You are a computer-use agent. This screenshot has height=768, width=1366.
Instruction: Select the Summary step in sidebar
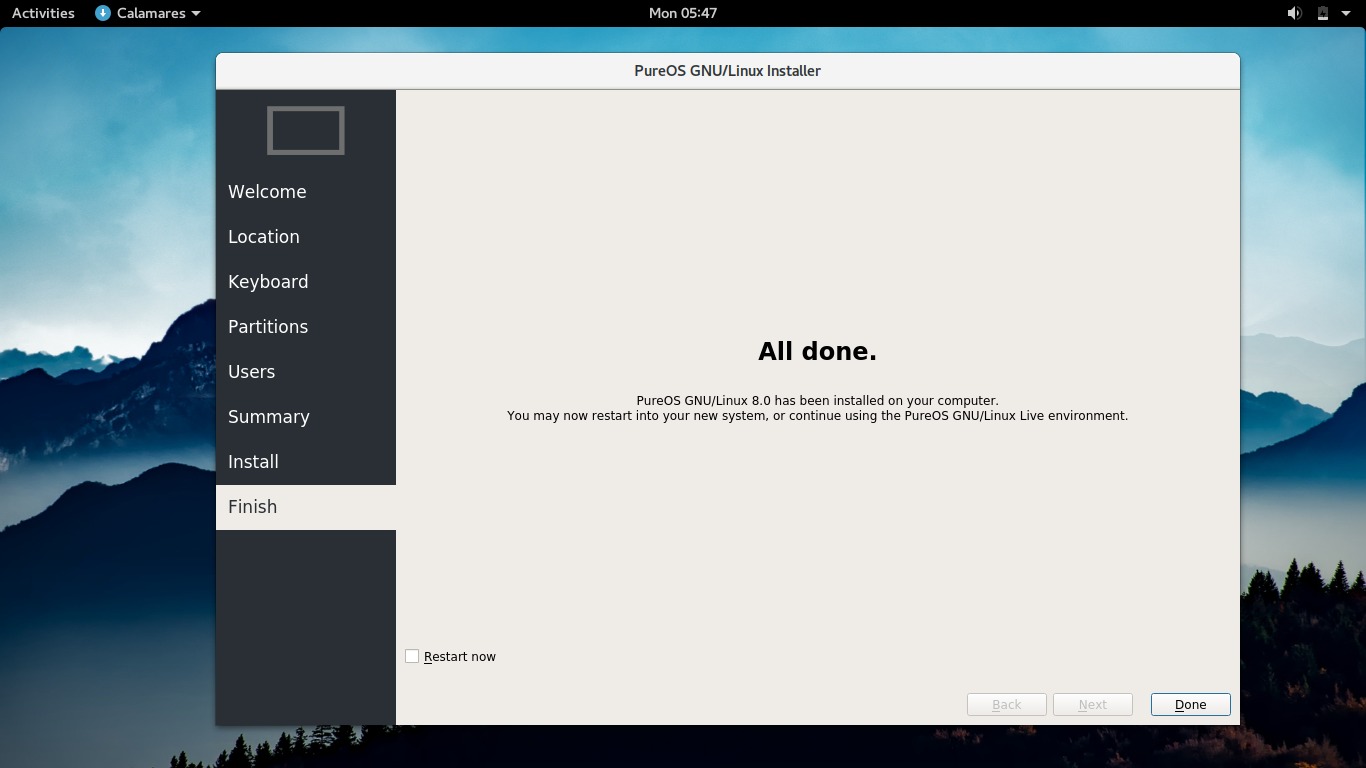tap(269, 416)
